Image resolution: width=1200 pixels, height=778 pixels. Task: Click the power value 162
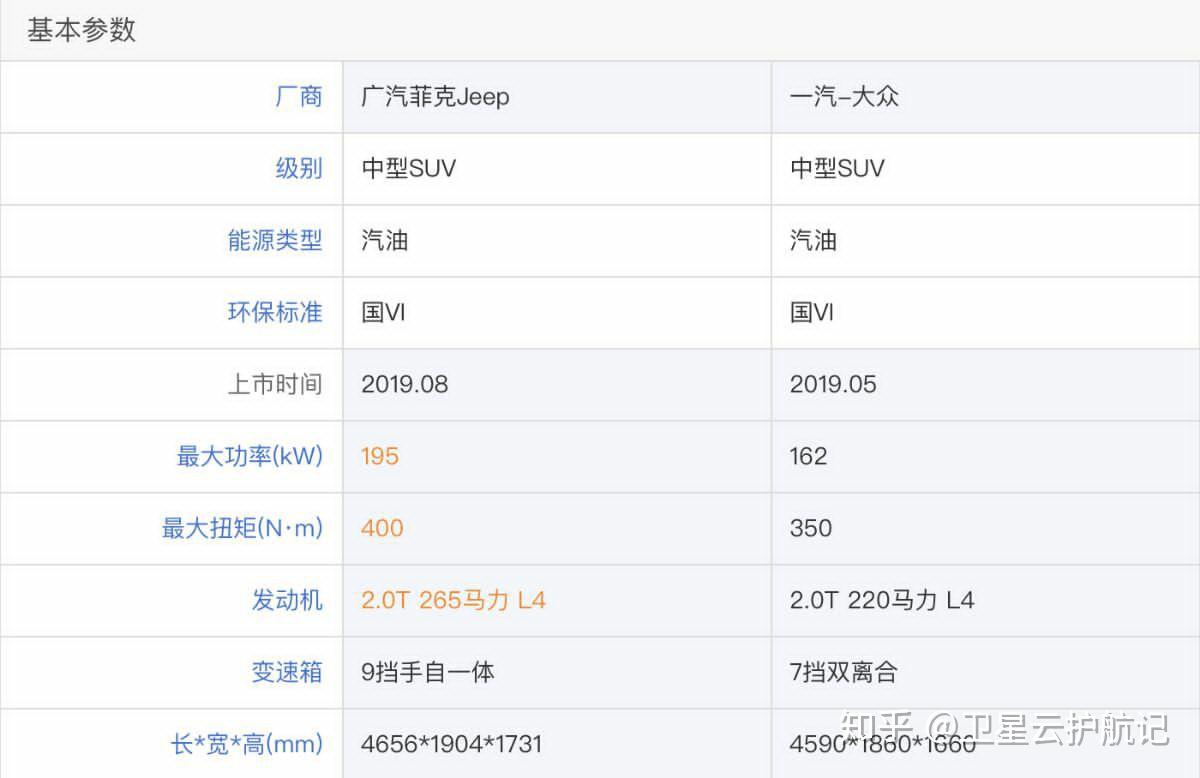(x=808, y=457)
